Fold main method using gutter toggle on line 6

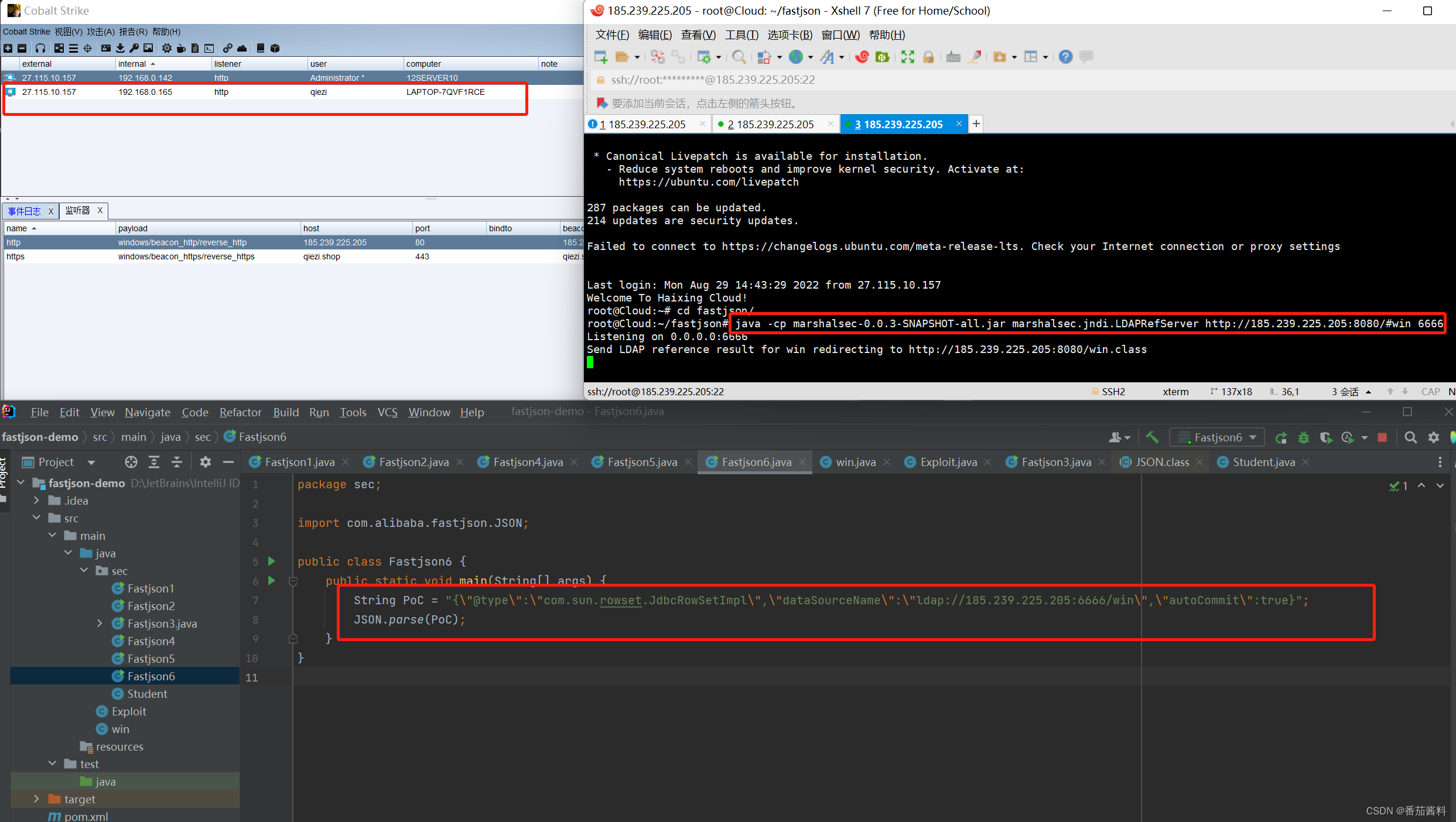pyautogui.click(x=293, y=581)
